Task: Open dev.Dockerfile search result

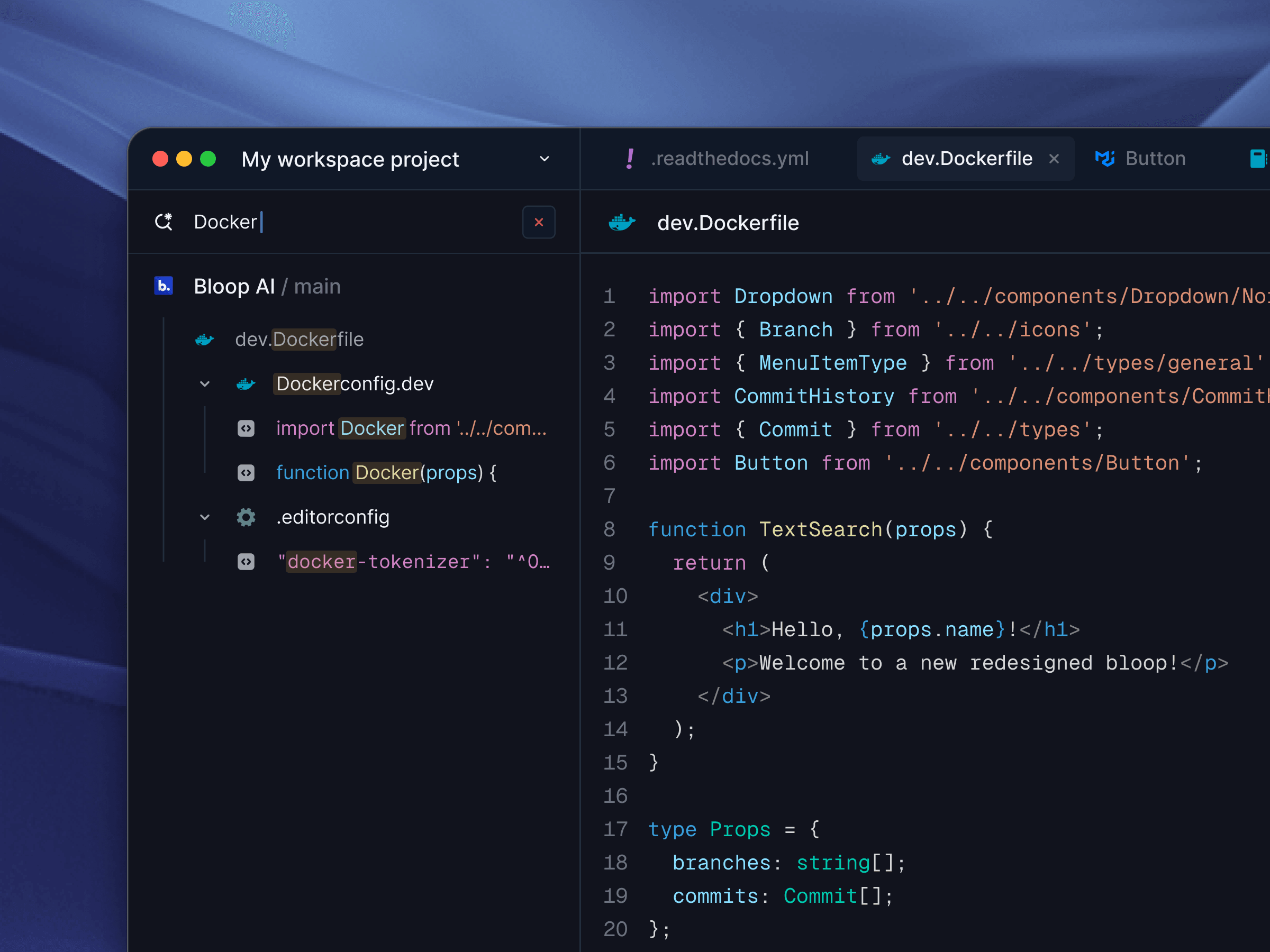Action: (299, 340)
